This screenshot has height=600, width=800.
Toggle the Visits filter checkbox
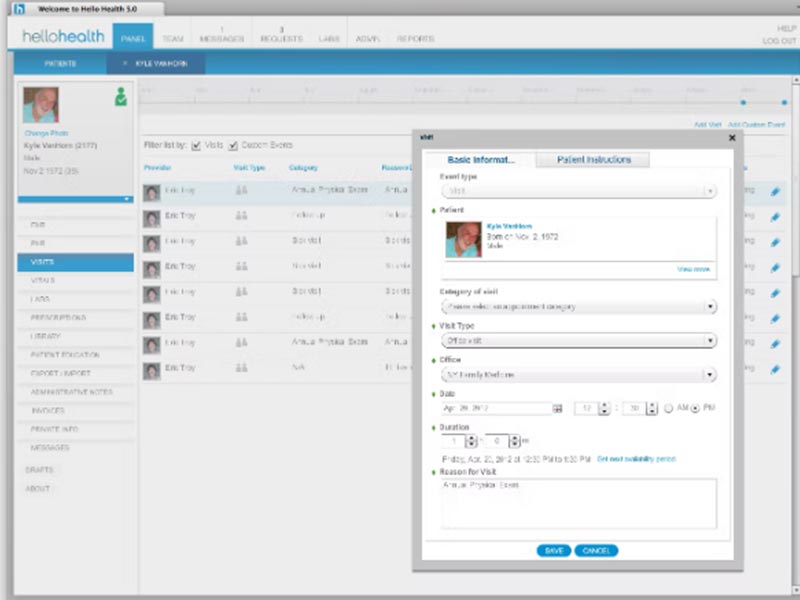pos(196,145)
